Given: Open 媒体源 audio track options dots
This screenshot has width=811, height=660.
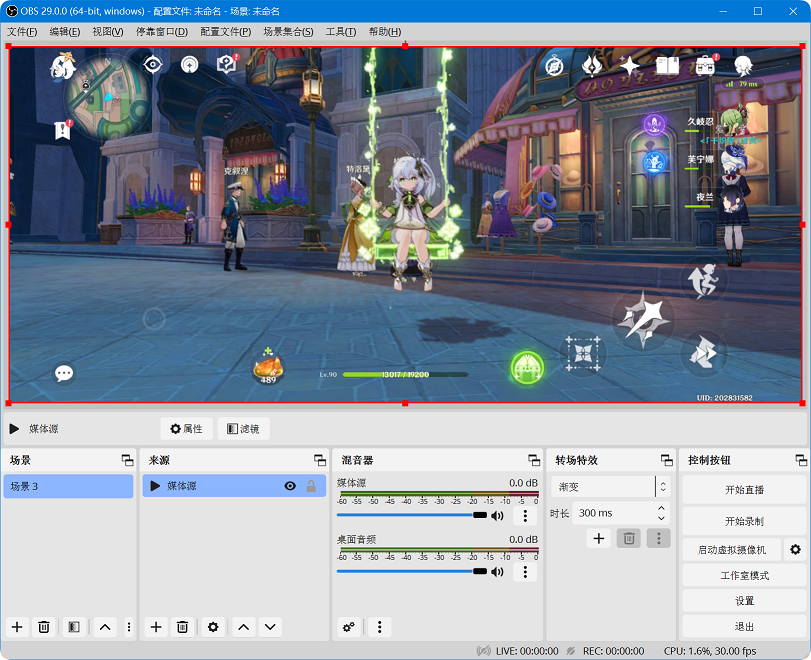Looking at the screenshot, I should tap(525, 515).
